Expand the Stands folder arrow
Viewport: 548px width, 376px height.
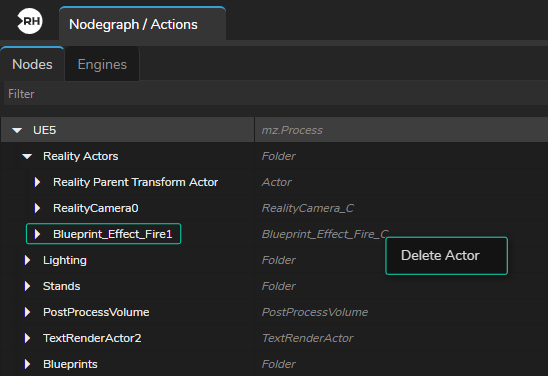pyautogui.click(x=27, y=286)
